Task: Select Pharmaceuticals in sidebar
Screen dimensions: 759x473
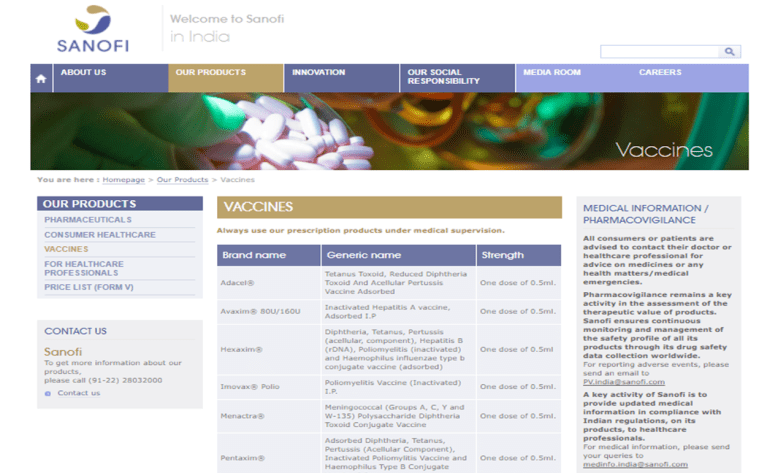Action: click(x=88, y=220)
